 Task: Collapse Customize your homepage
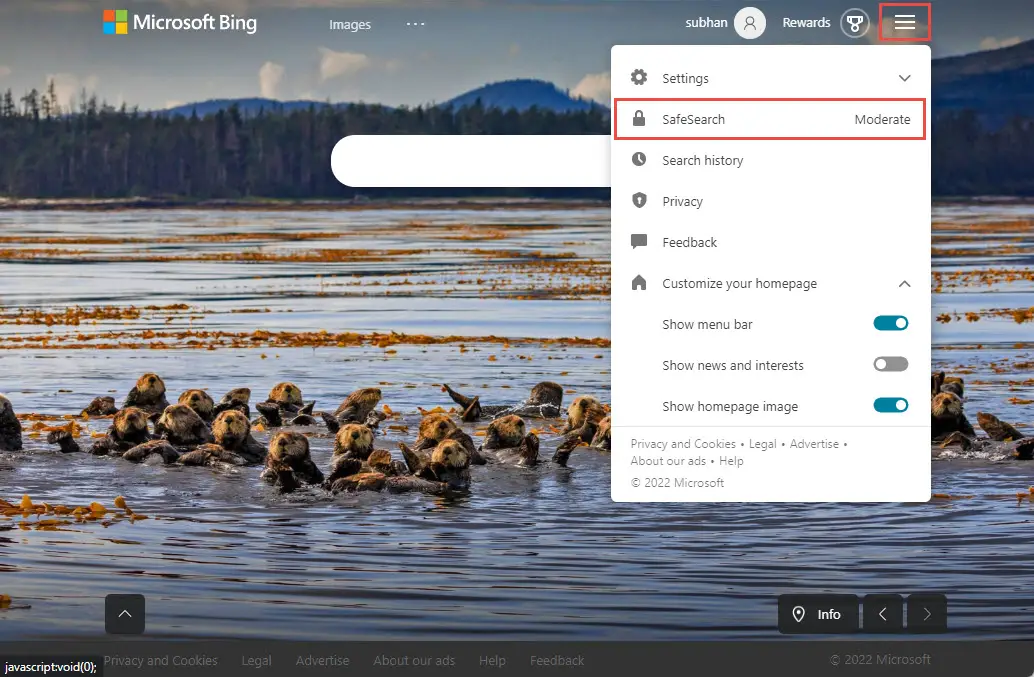click(904, 283)
